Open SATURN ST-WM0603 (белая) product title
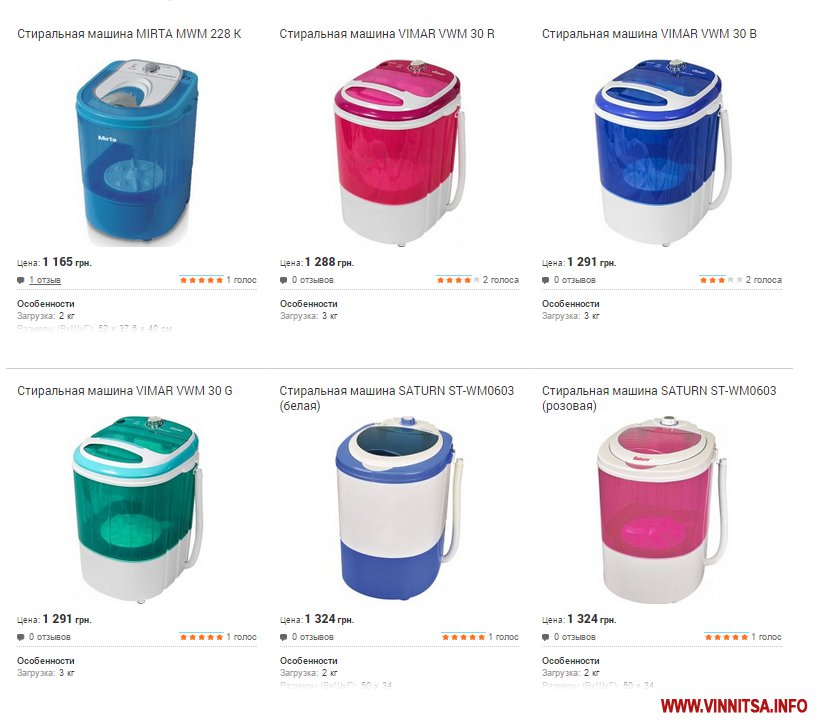The height and width of the screenshot is (721, 818). click(396, 398)
